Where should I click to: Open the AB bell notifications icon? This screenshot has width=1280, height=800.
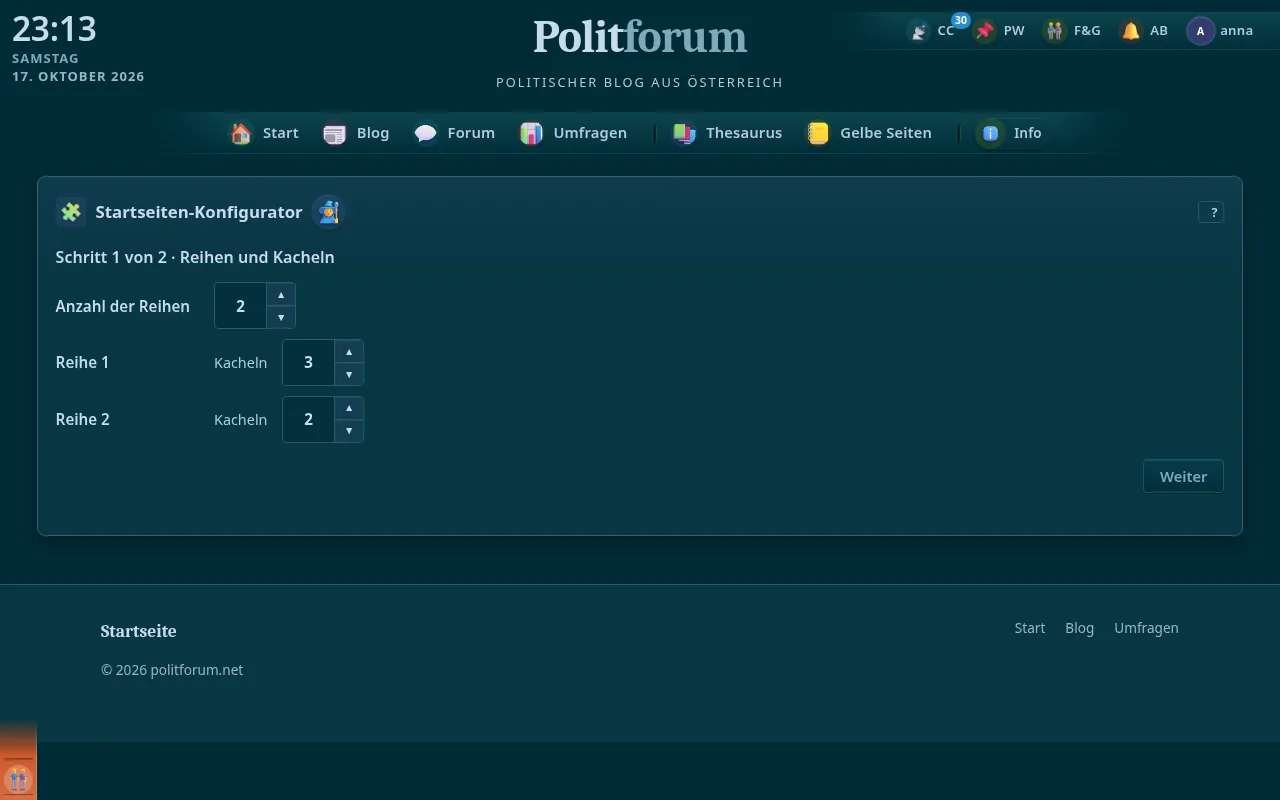click(x=1131, y=31)
